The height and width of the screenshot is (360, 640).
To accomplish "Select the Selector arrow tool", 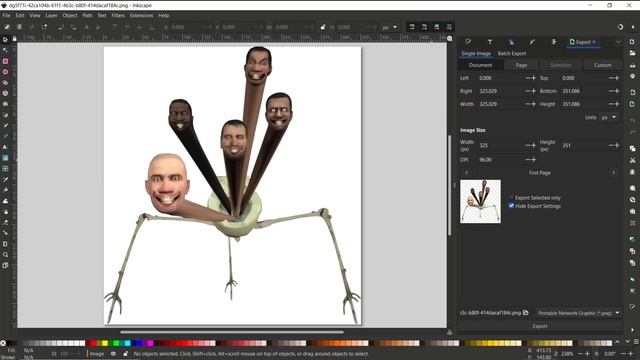I will (x=5, y=40).
